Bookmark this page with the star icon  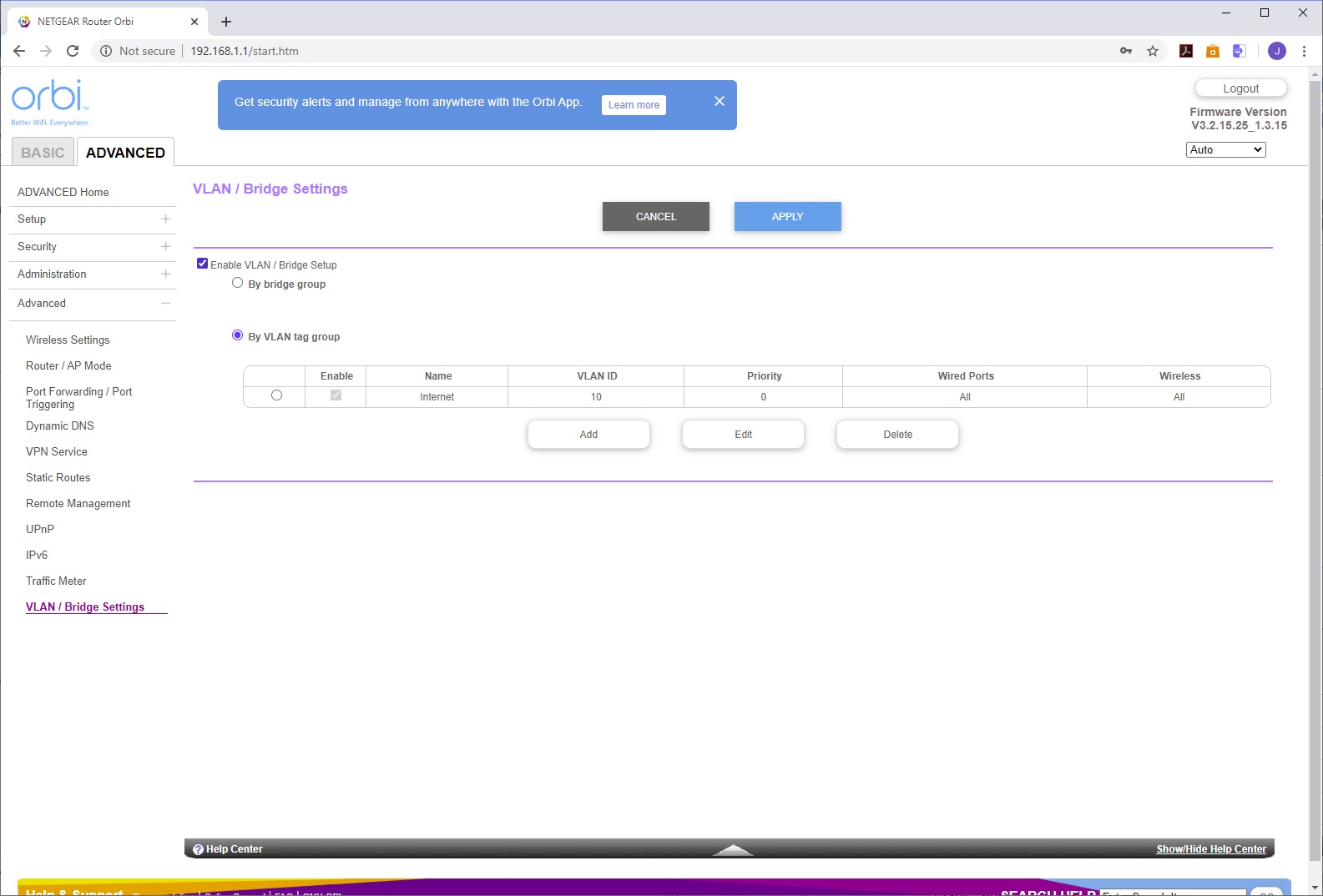point(1153,51)
